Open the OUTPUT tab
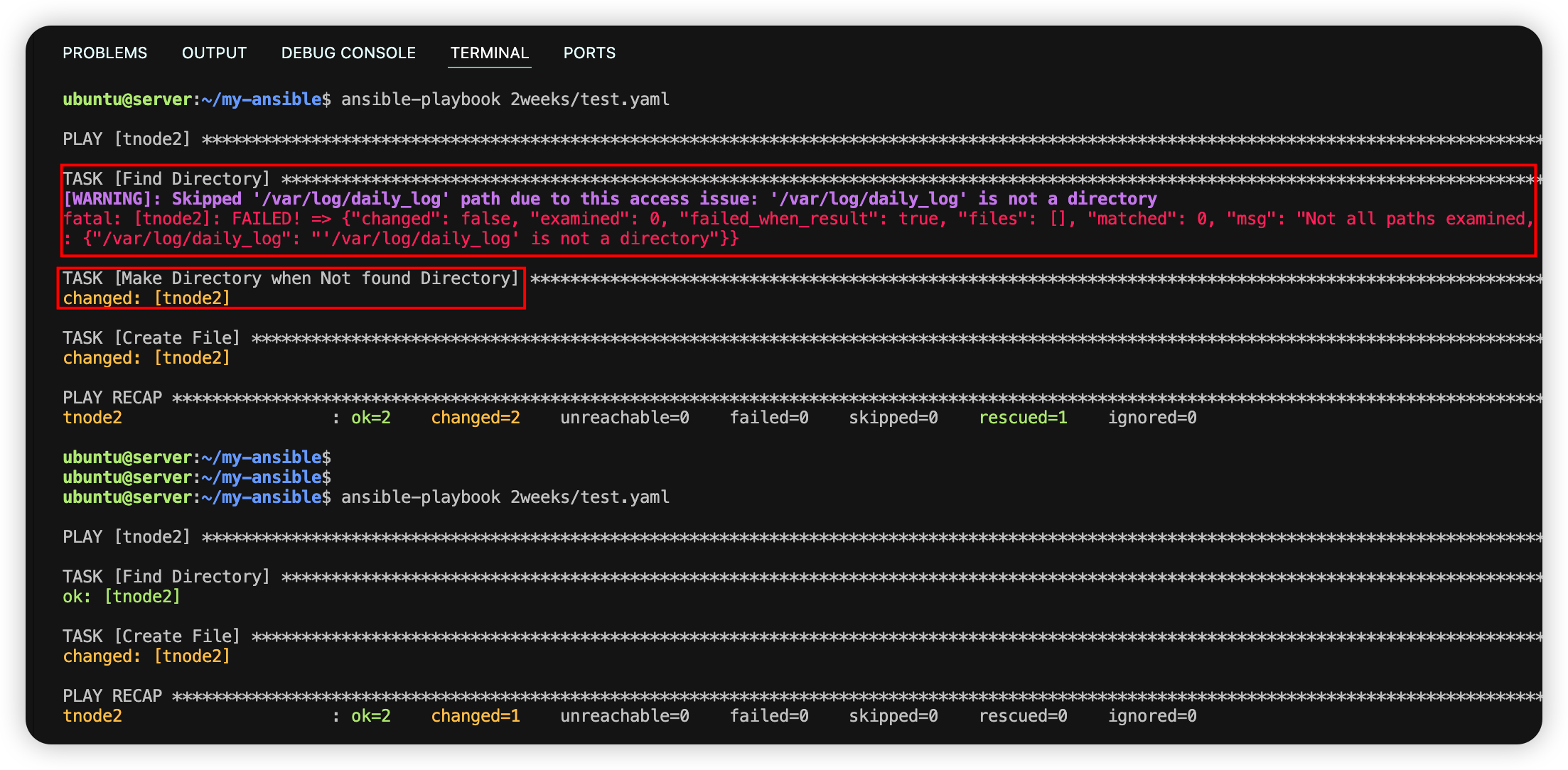Viewport: 1568px width, 770px height. [214, 53]
